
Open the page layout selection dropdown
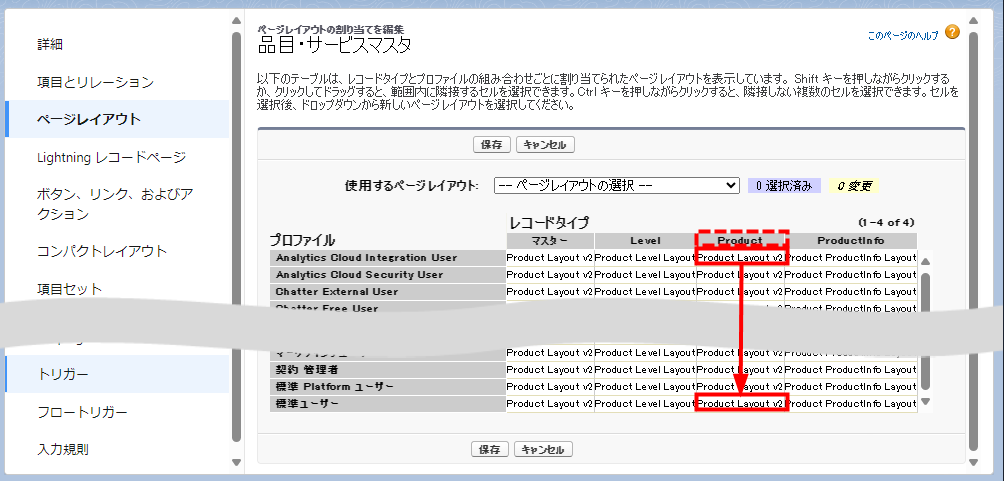click(x=616, y=185)
